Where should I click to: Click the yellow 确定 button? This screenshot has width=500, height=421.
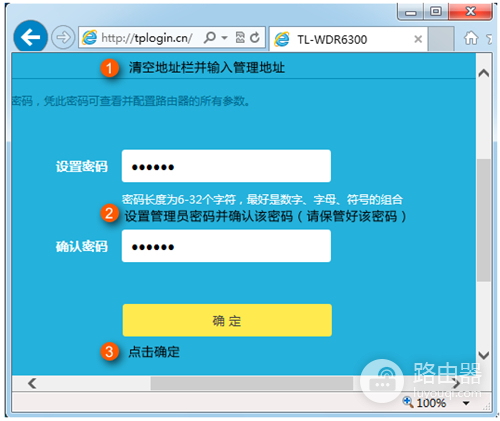tap(227, 320)
